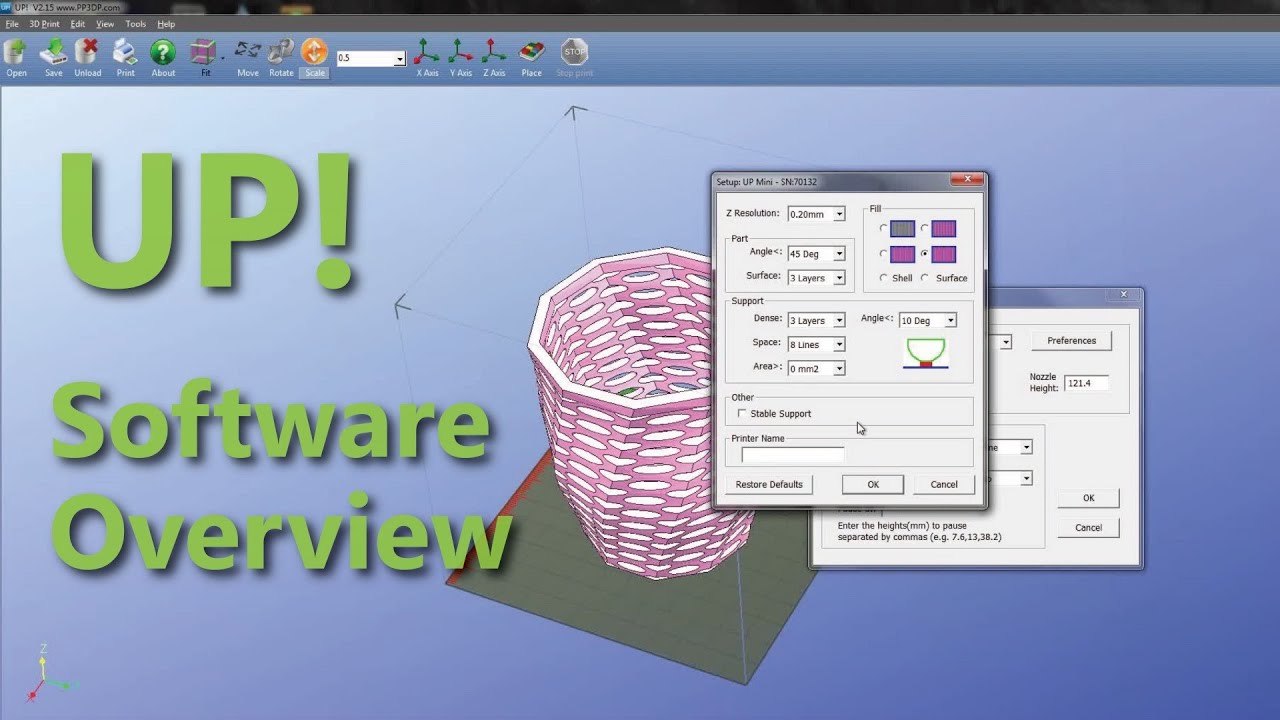
Task: Open the About help icon
Action: [x=163, y=52]
